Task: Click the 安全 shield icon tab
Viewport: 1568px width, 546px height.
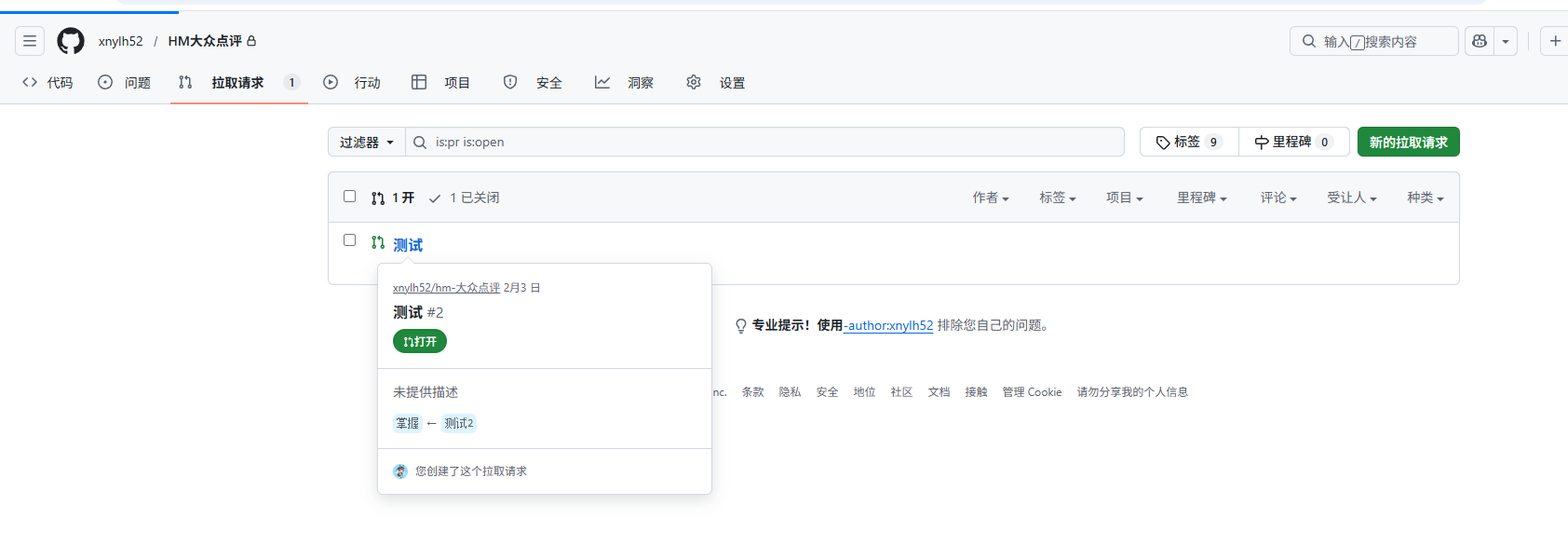Action: pos(534,83)
